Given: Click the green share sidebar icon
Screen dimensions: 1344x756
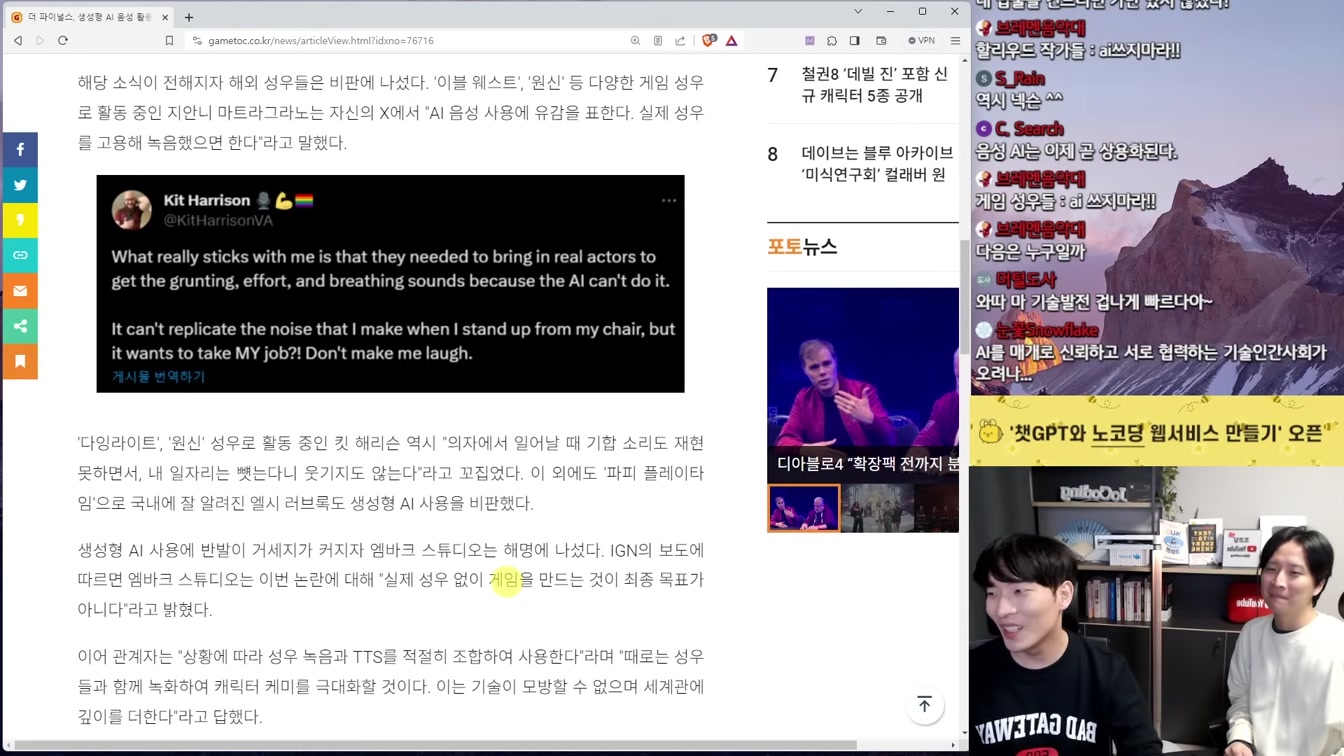Looking at the screenshot, I should coord(20,326).
